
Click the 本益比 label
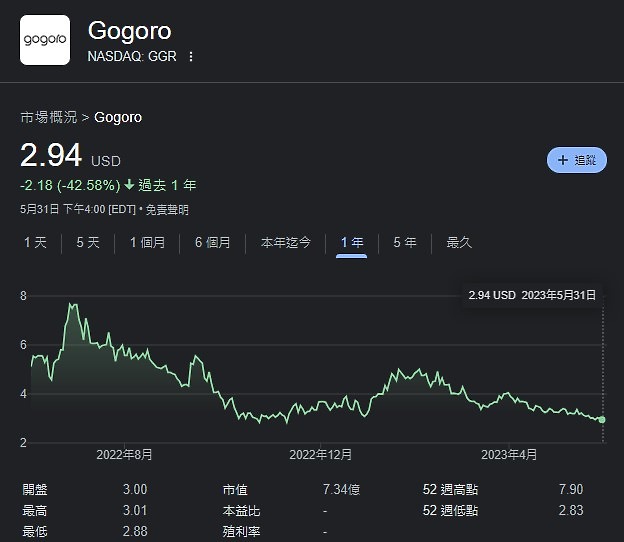[x=241, y=510]
